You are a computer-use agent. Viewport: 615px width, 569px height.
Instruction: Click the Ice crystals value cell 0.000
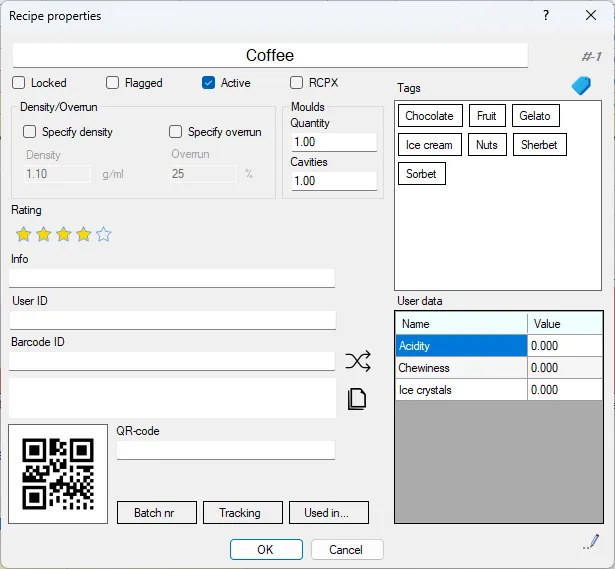point(565,390)
